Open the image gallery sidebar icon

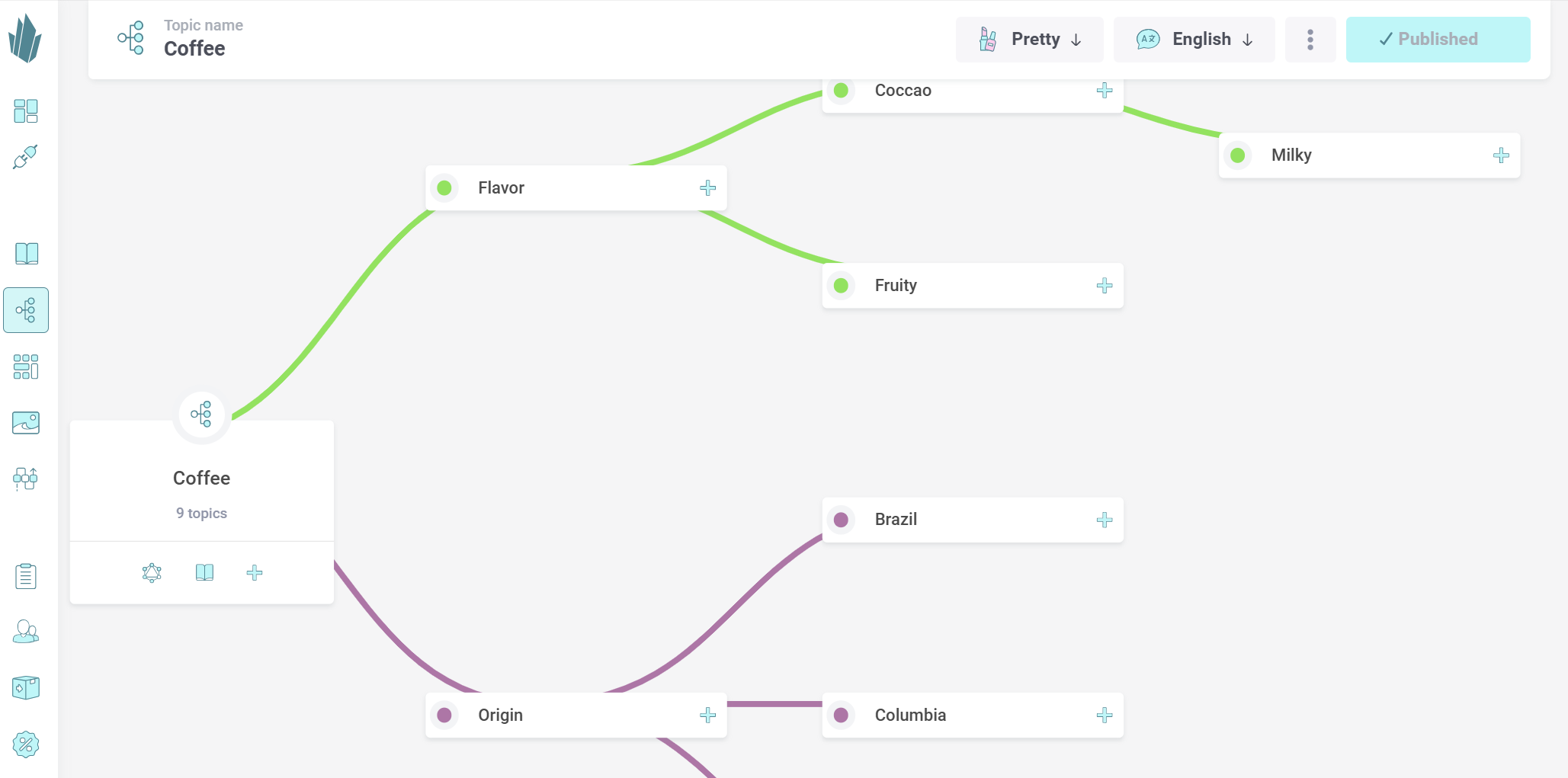(26, 423)
